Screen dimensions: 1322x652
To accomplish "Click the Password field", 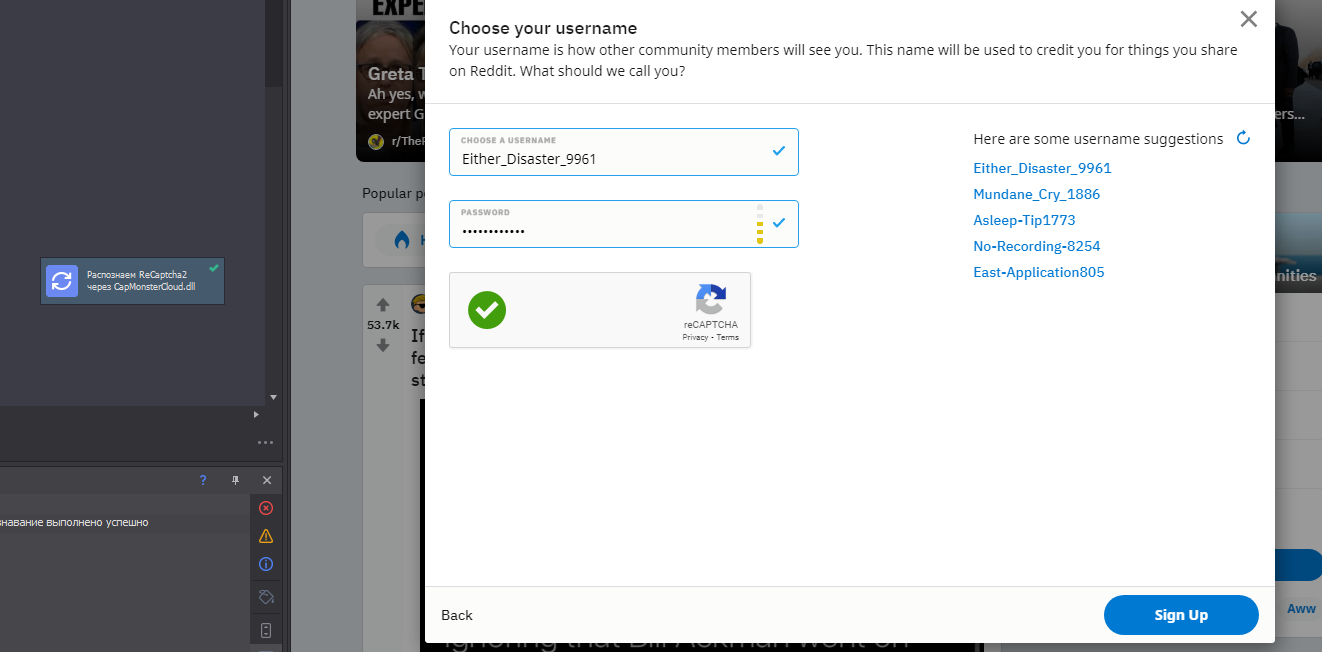I will pos(624,224).
